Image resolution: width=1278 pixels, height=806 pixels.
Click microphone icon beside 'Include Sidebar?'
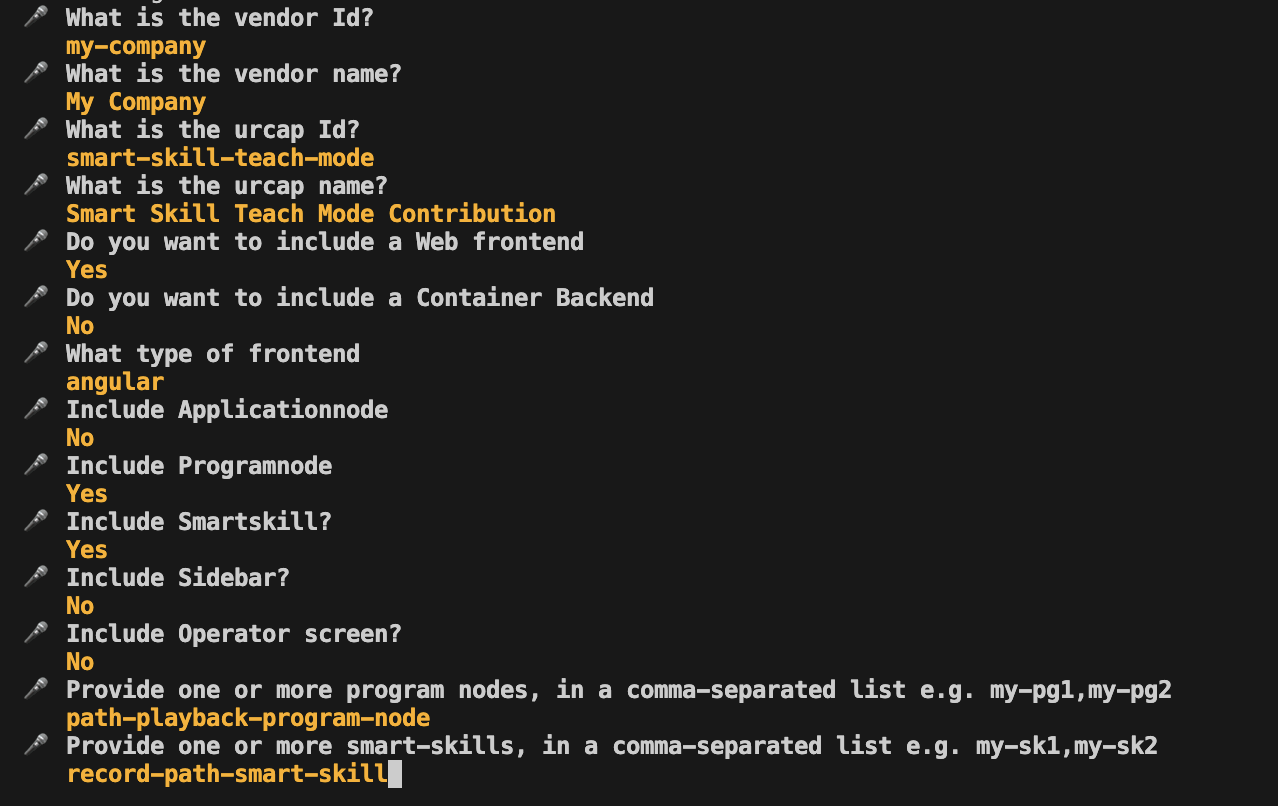[36, 577]
